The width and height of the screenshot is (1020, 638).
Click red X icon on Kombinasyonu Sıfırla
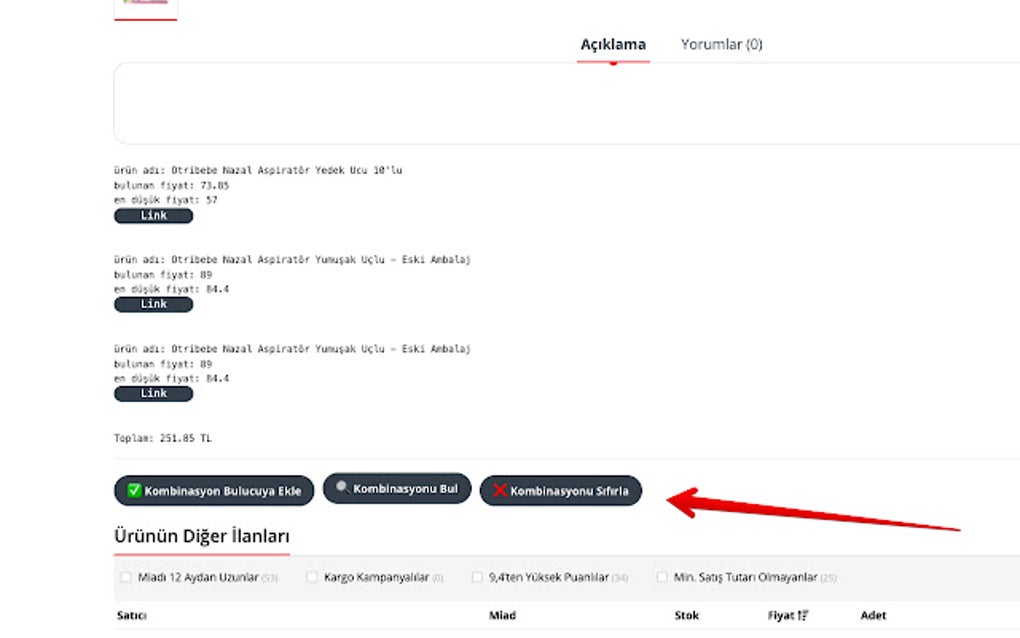500,490
